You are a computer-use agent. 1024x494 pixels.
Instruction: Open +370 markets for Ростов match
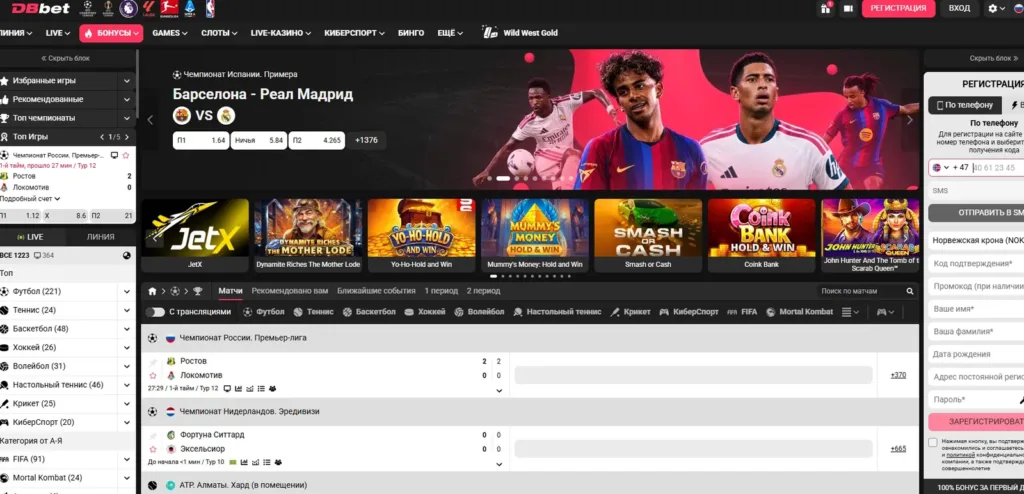tap(898, 375)
